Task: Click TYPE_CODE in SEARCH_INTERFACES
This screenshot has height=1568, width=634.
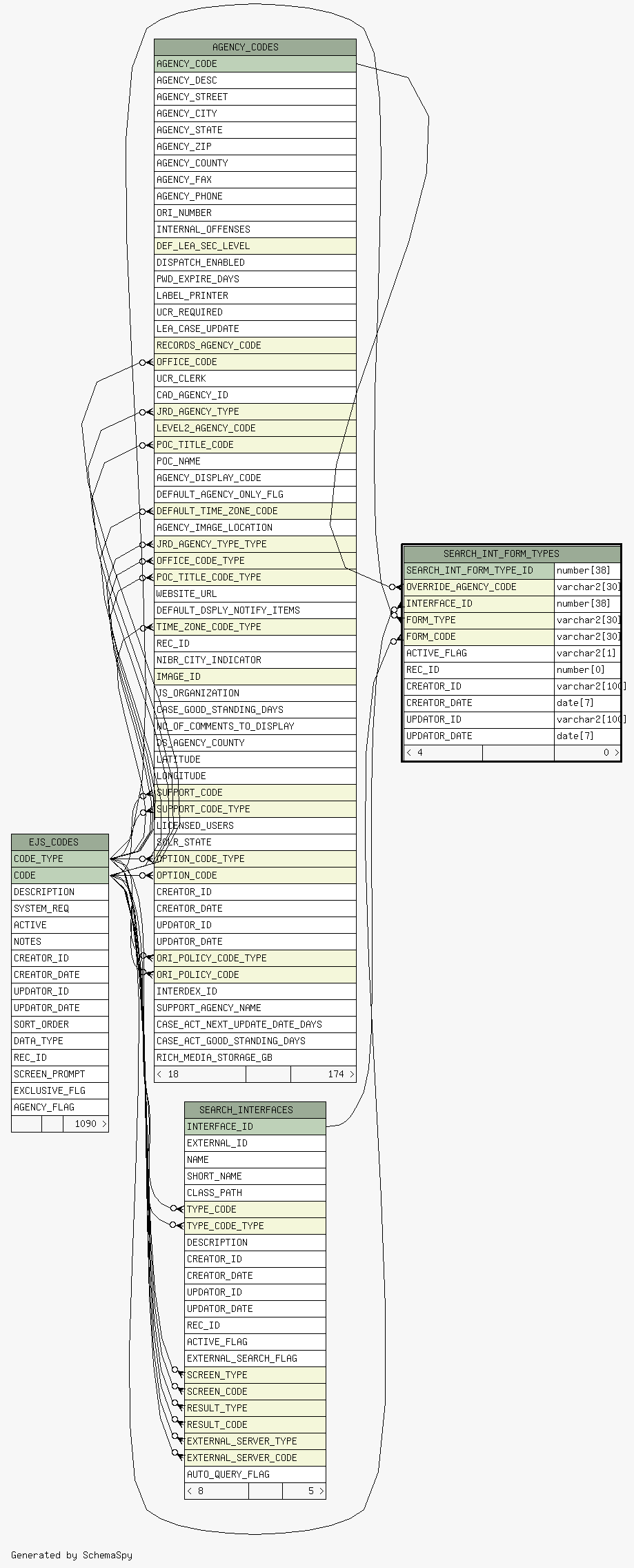Action: [x=255, y=1209]
